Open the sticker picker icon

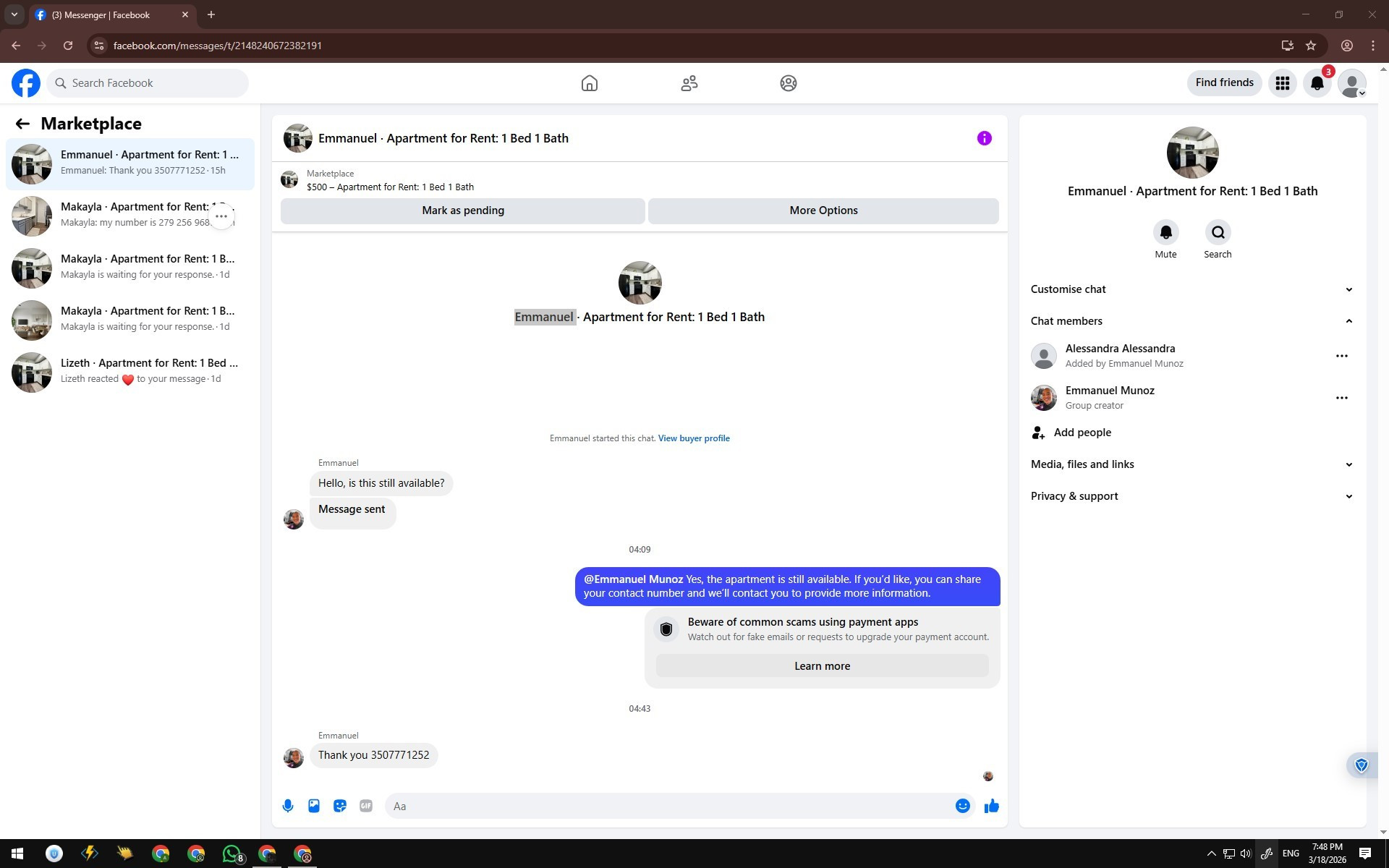point(340,806)
